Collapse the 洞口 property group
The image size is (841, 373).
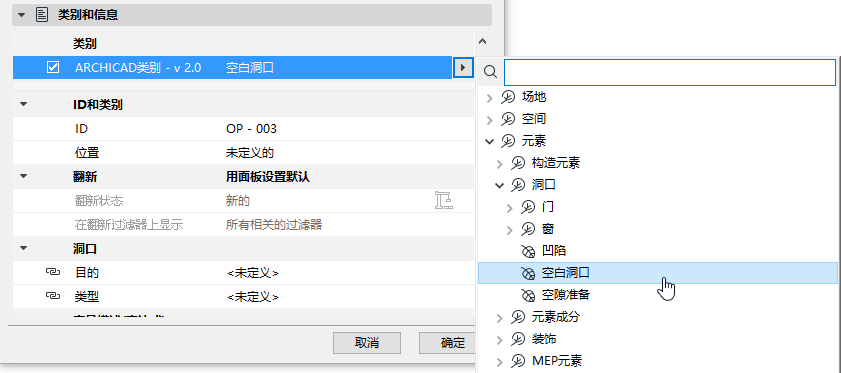tap(23, 248)
